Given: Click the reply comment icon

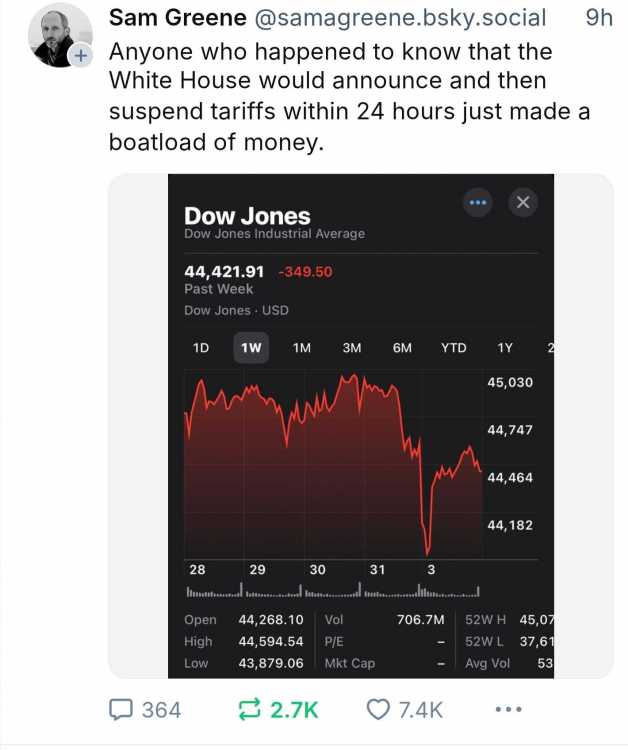Looking at the screenshot, I should 120,709.
